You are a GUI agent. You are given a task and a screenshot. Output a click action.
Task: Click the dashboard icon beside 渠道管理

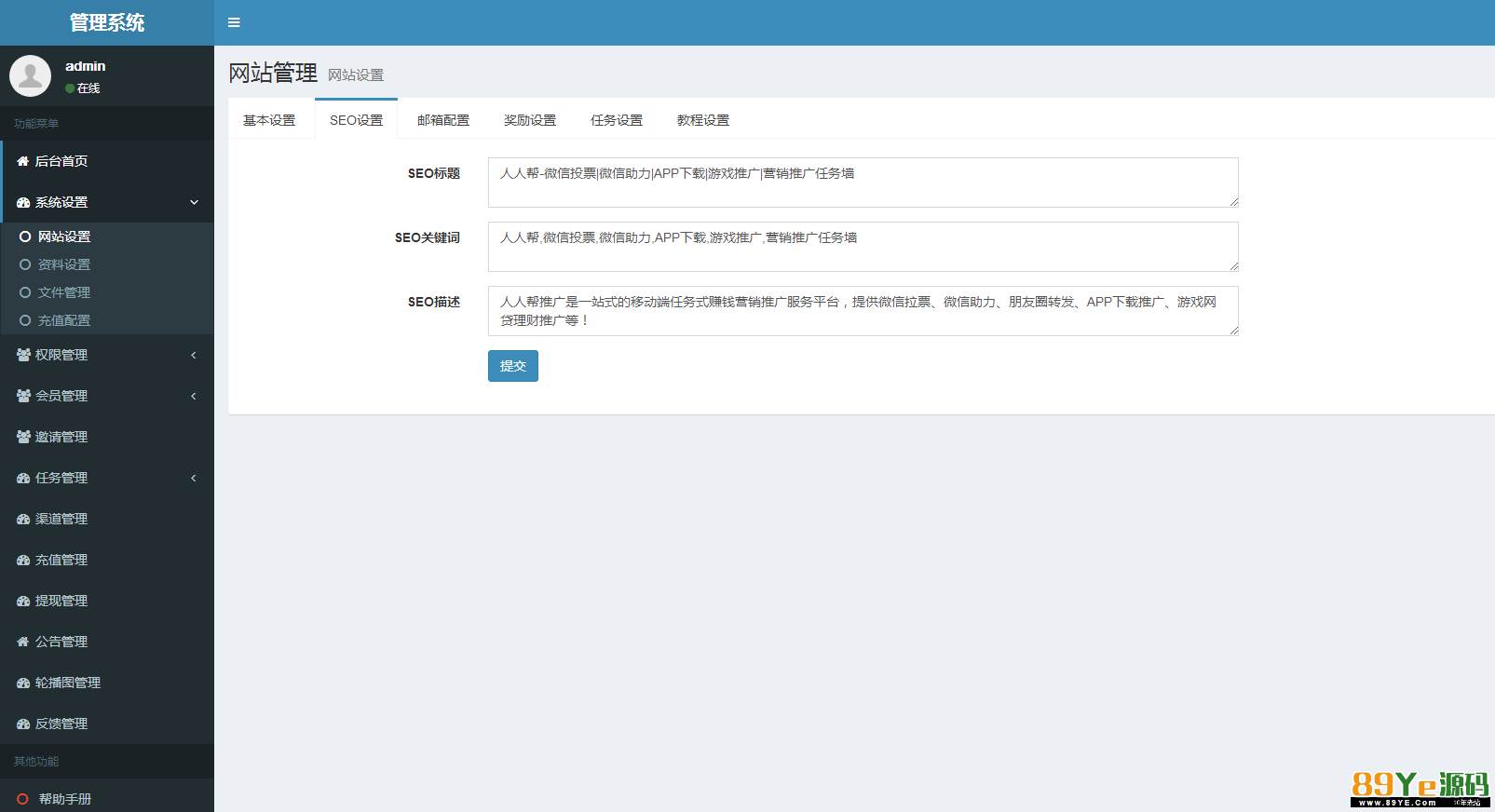pos(23,519)
